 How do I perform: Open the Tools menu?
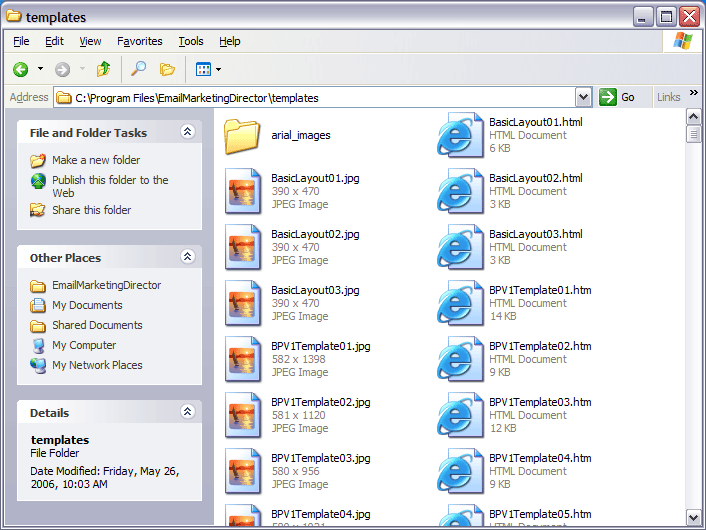coord(191,41)
